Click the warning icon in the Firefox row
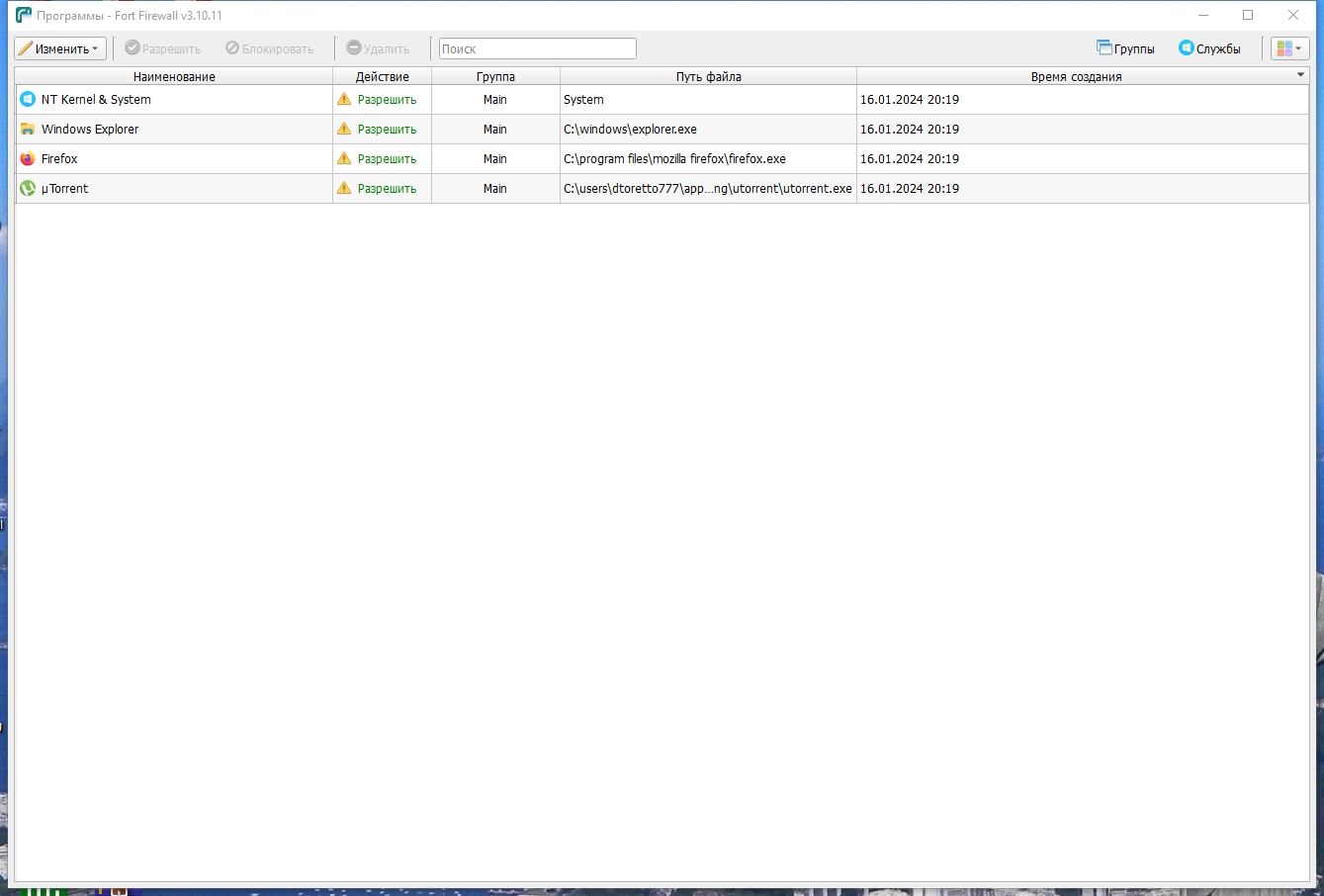 [344, 159]
